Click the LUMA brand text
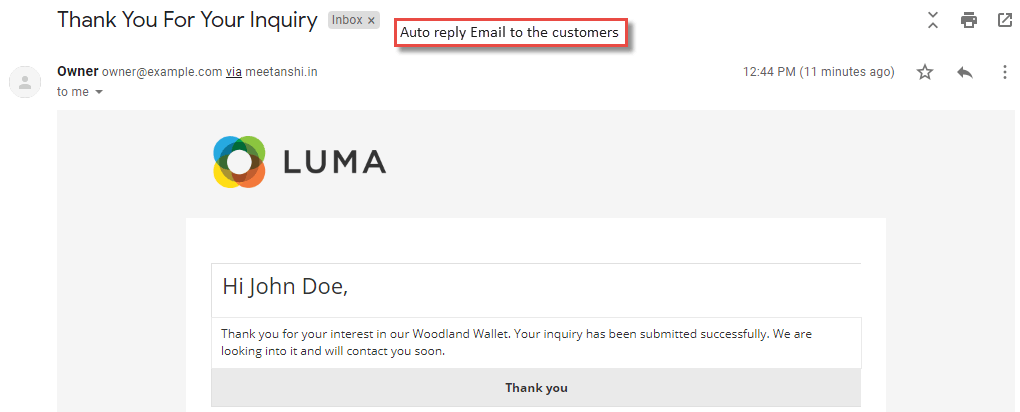Viewport: 1020px width, 412px height. tap(334, 162)
